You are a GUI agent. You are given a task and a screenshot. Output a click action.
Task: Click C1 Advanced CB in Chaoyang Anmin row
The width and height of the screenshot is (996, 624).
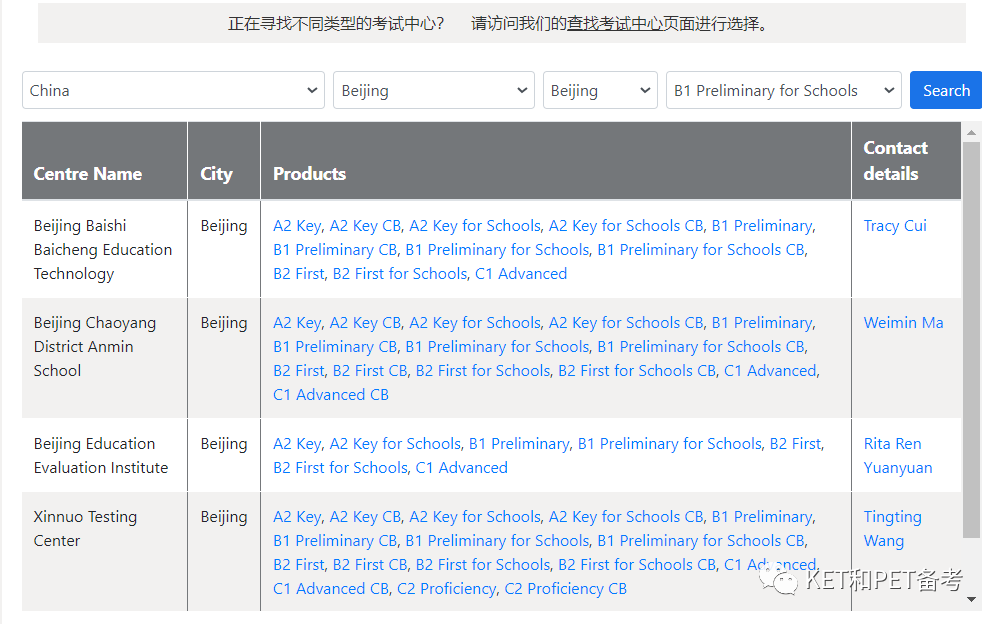[x=331, y=395]
